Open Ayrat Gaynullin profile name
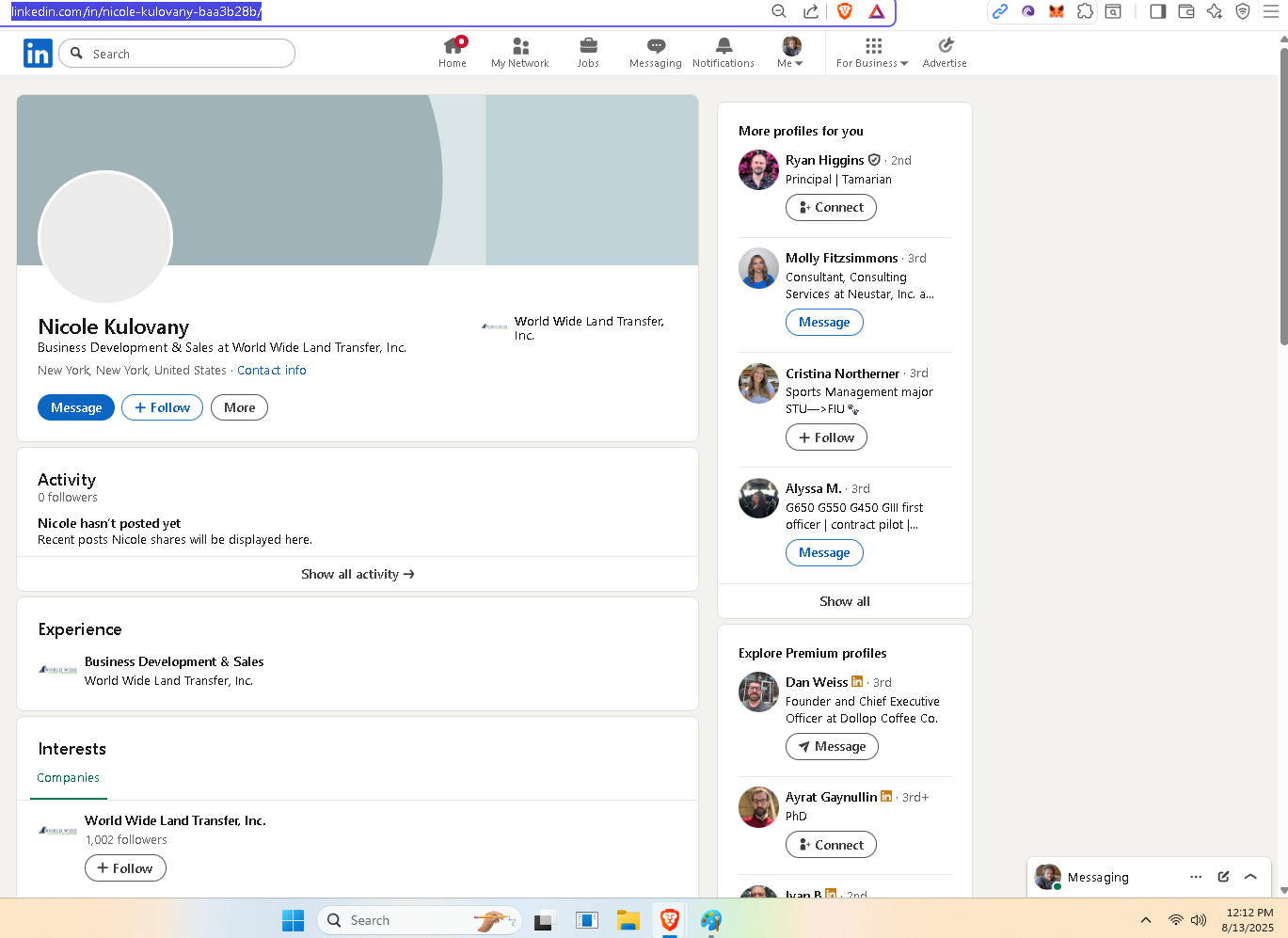 pos(831,797)
